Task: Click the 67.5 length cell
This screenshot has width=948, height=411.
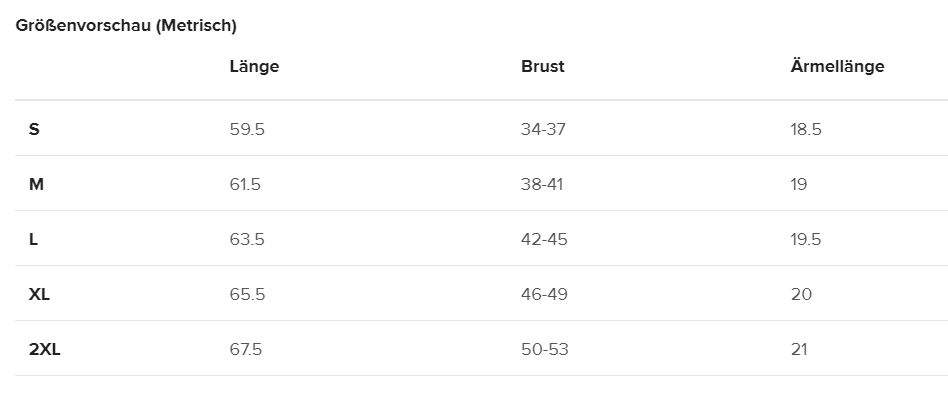Action: [x=246, y=349]
